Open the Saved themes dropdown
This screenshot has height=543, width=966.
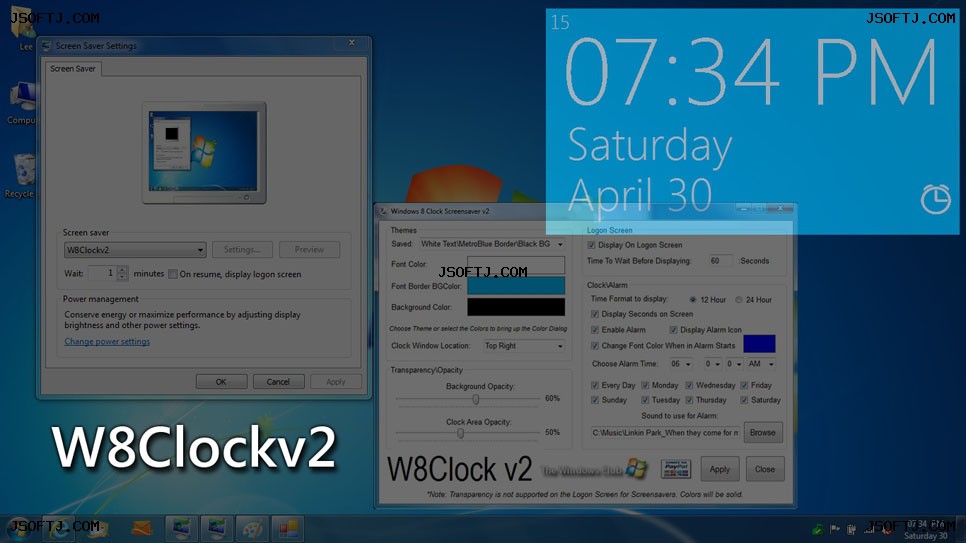[x=492, y=244]
